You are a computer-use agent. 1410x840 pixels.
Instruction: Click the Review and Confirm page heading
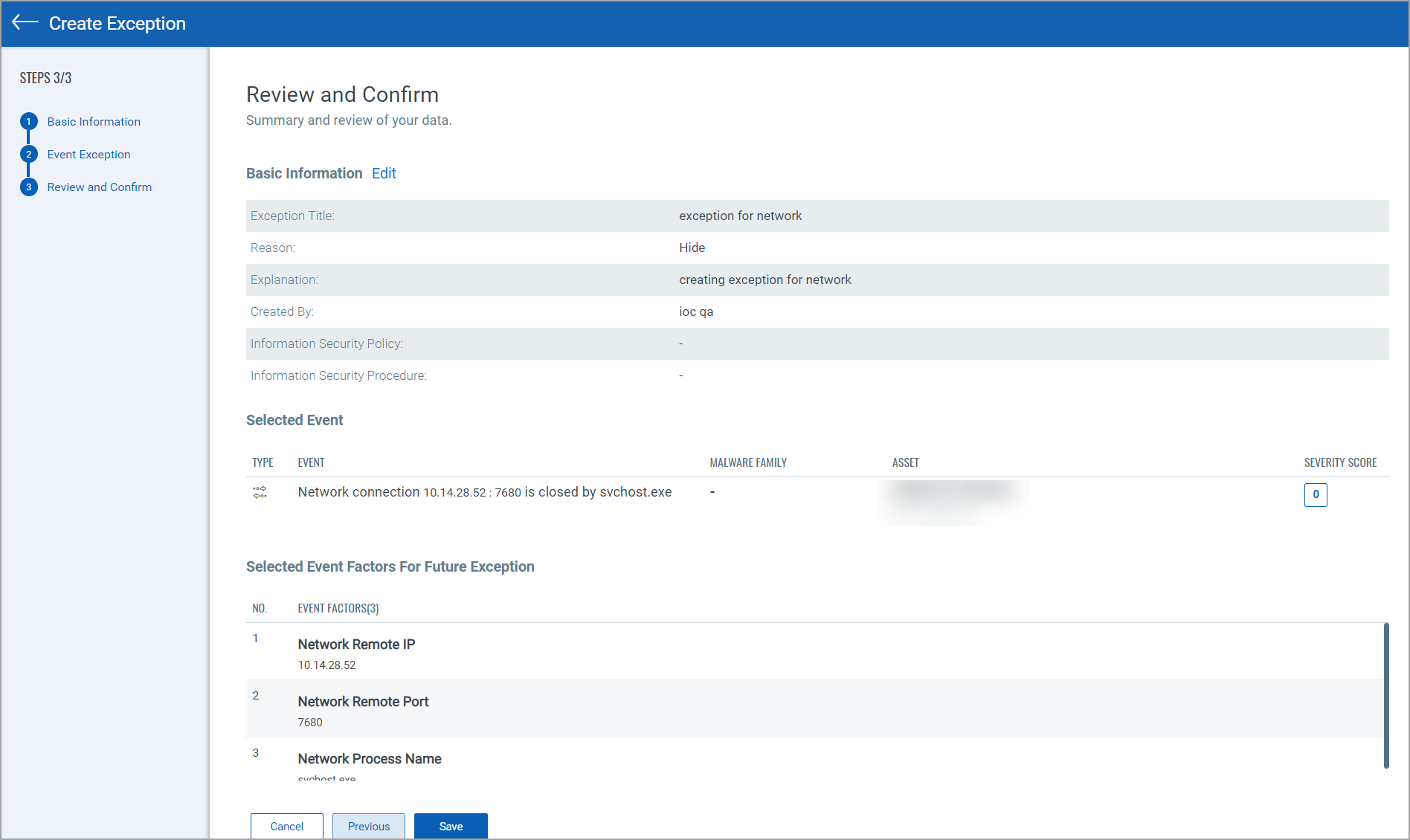342,94
